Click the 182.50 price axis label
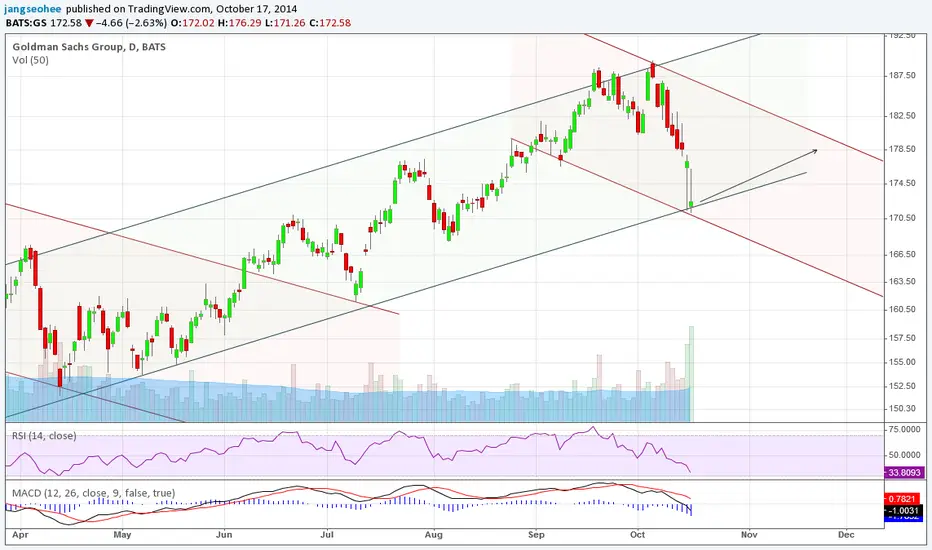 (x=902, y=115)
